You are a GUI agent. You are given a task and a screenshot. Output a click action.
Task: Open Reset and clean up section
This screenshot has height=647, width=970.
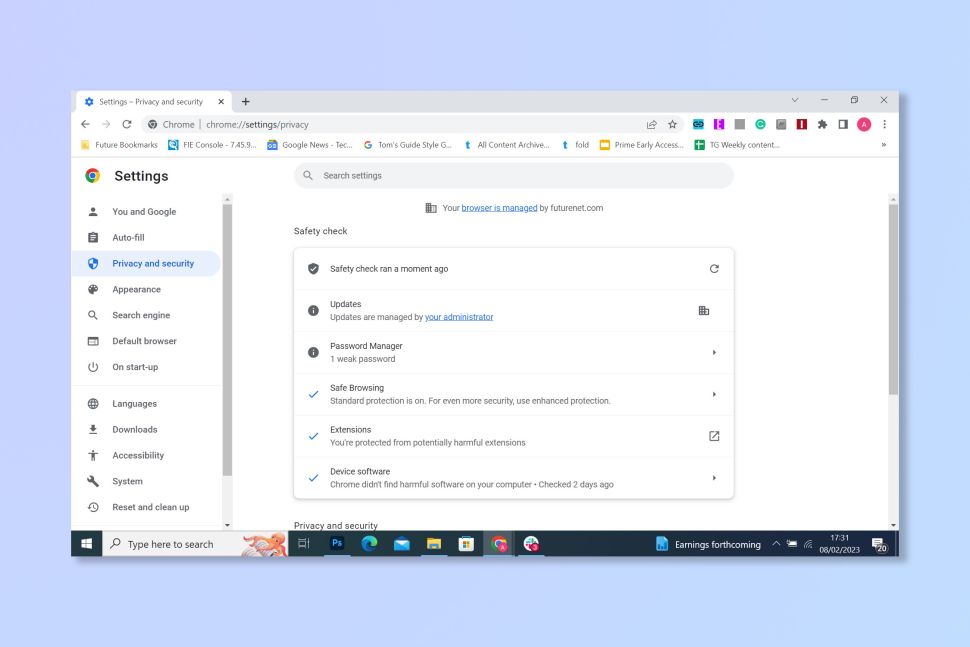(x=147, y=507)
